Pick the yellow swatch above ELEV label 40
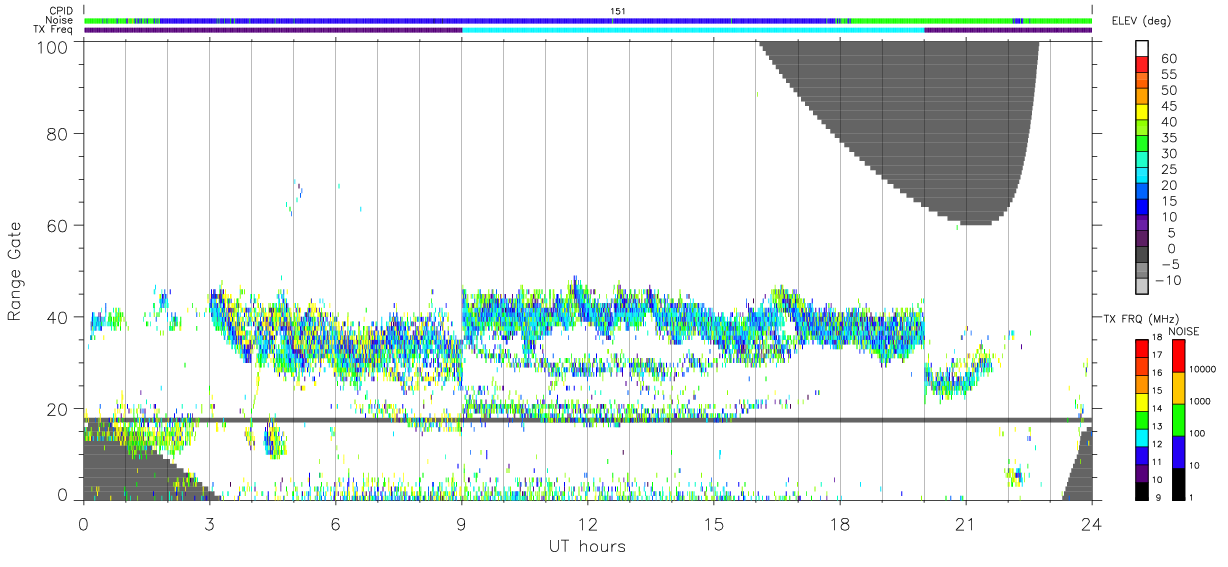 tap(1143, 113)
